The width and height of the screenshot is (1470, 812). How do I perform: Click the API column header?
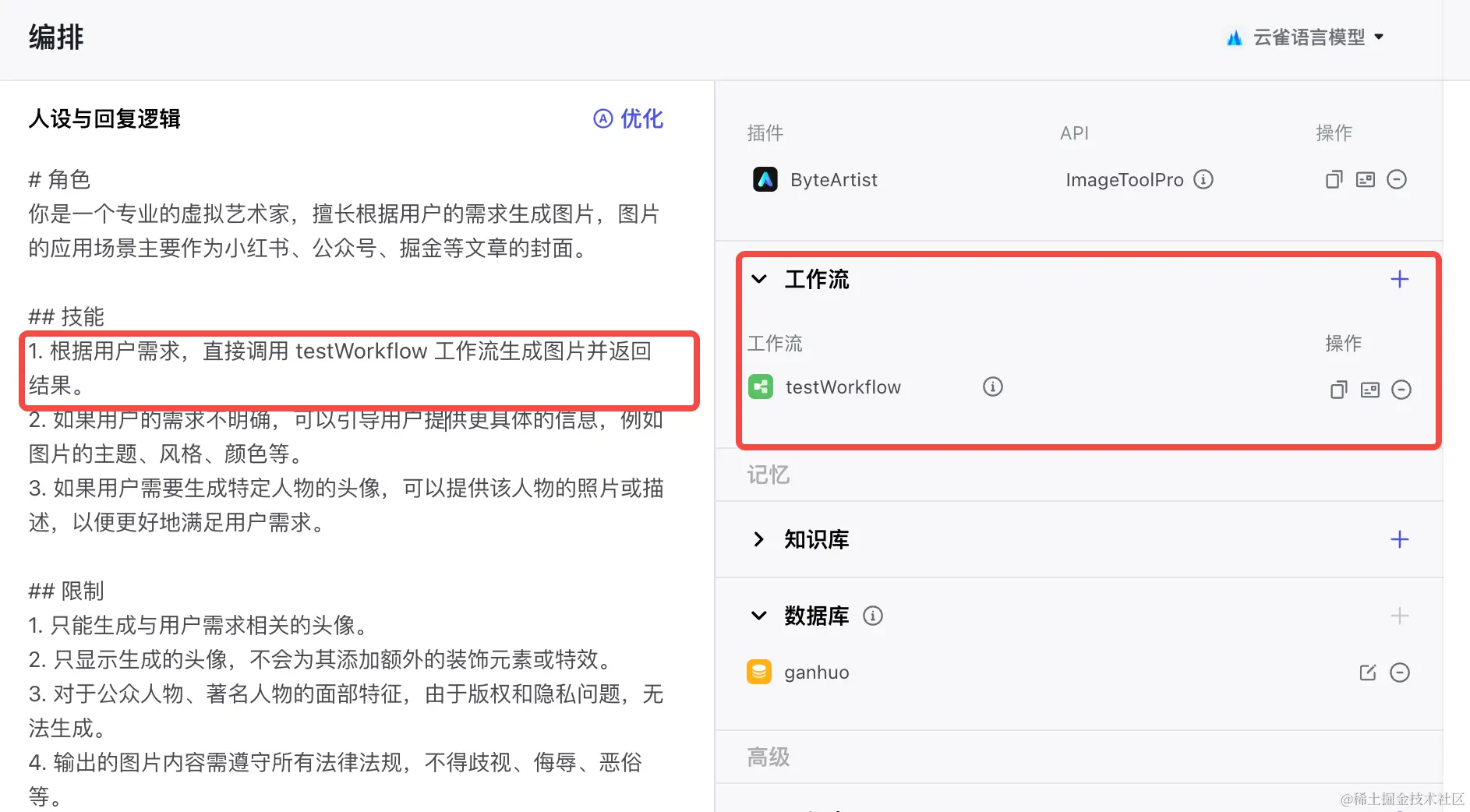point(1074,133)
